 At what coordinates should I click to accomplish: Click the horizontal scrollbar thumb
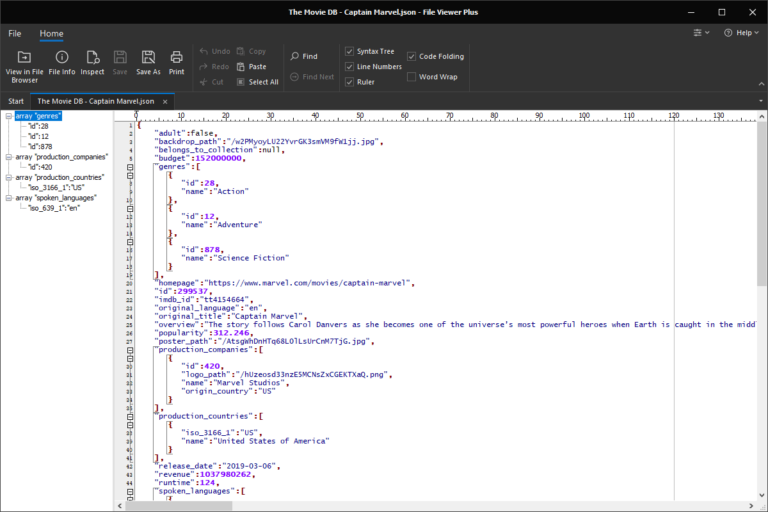178,506
